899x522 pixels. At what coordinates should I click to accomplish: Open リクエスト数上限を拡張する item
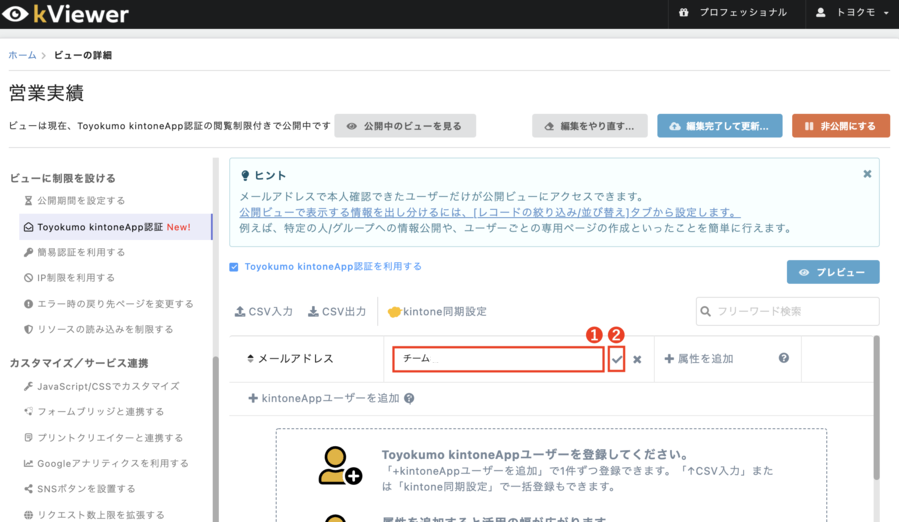94,515
